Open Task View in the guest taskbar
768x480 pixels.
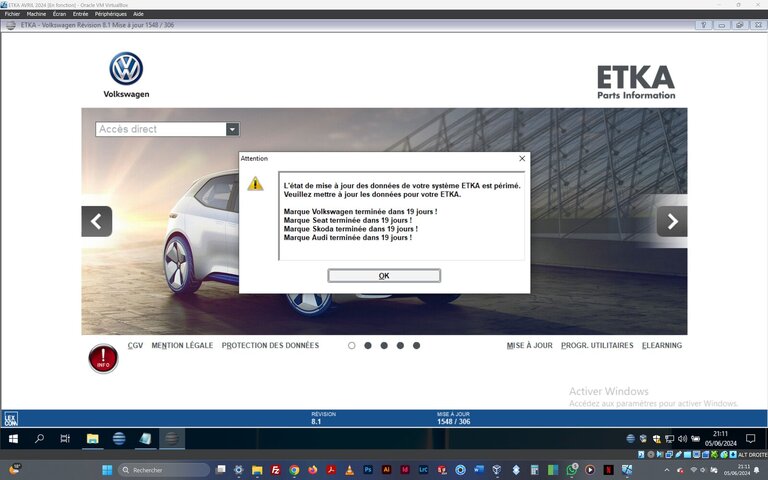[x=65, y=438]
